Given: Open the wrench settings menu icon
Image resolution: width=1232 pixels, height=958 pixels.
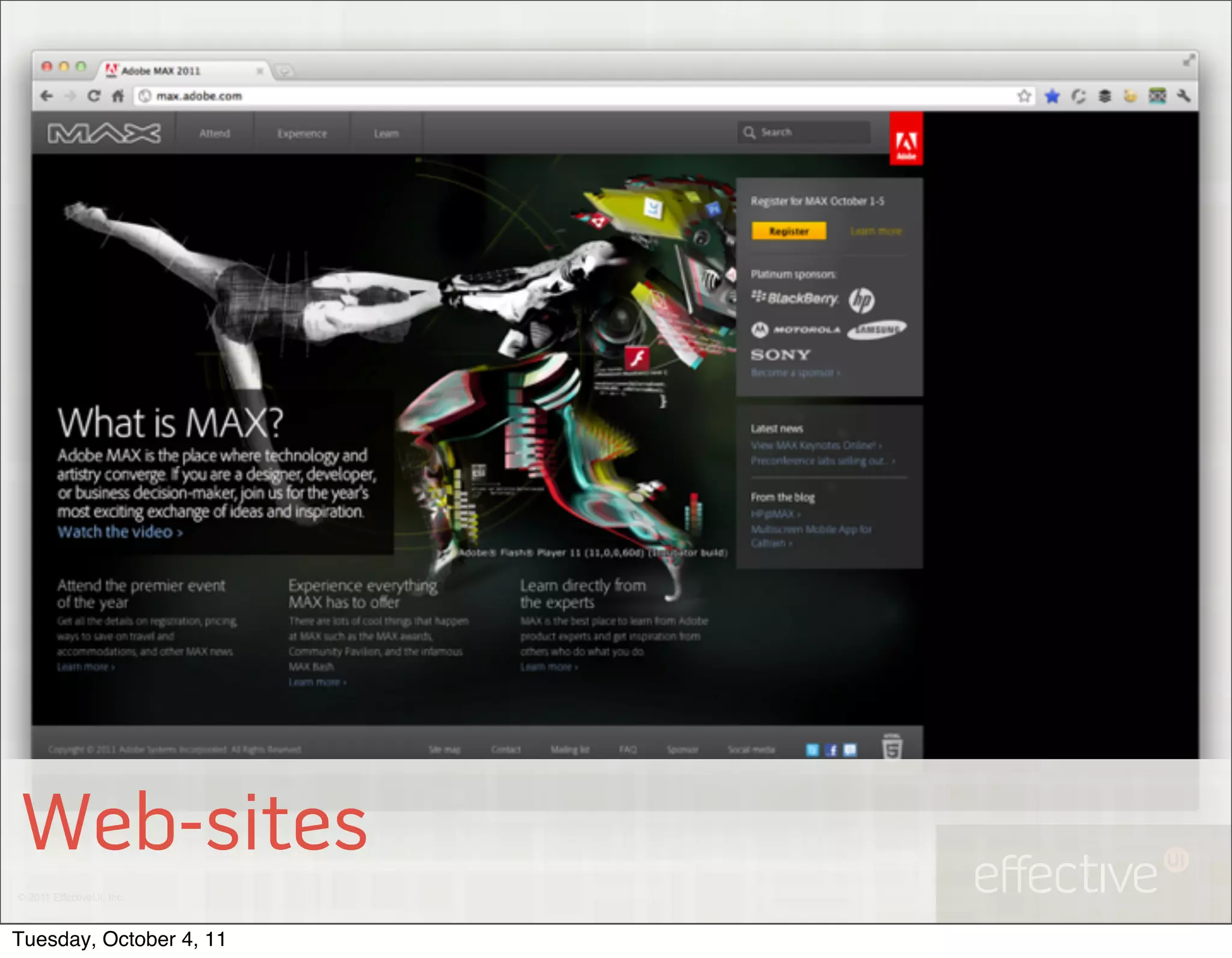Looking at the screenshot, I should (1183, 96).
